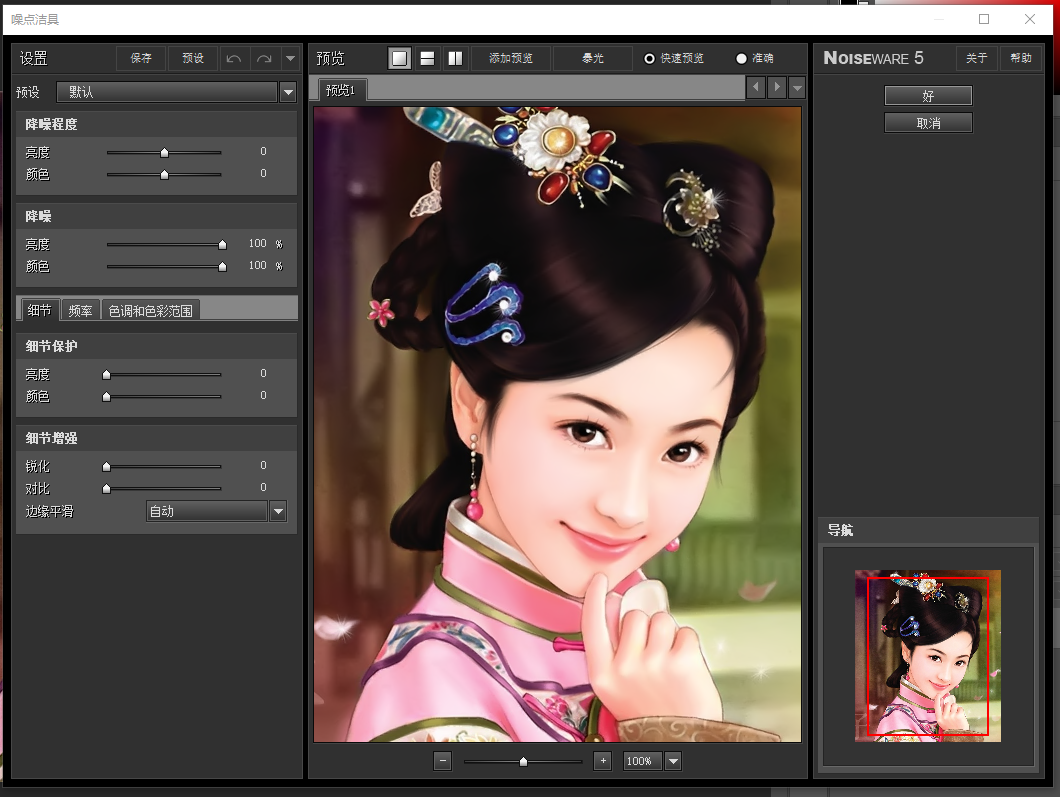Select the 预览1 preview tab
This screenshot has width=1060, height=797.
[x=340, y=90]
